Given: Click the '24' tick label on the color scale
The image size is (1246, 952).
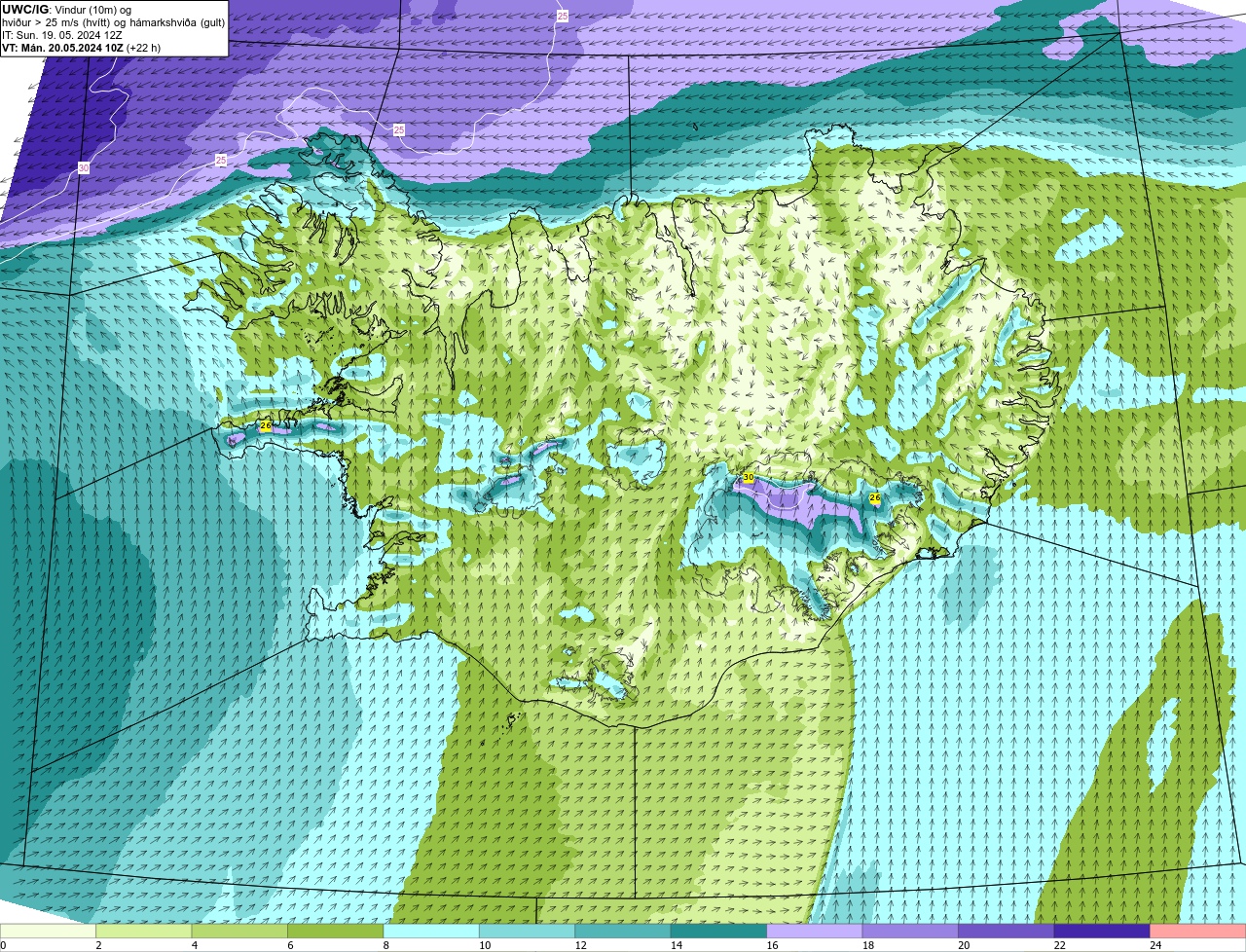Looking at the screenshot, I should point(1155,945).
